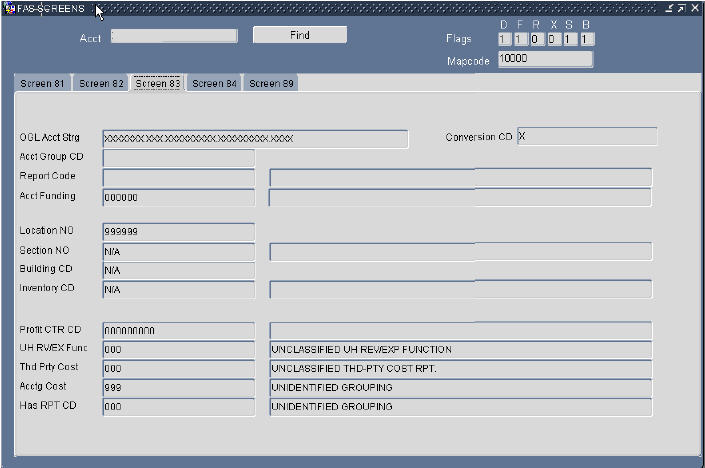Click the OGL Acct Strg field
Viewport: 705px width, 468px height.
(255, 138)
